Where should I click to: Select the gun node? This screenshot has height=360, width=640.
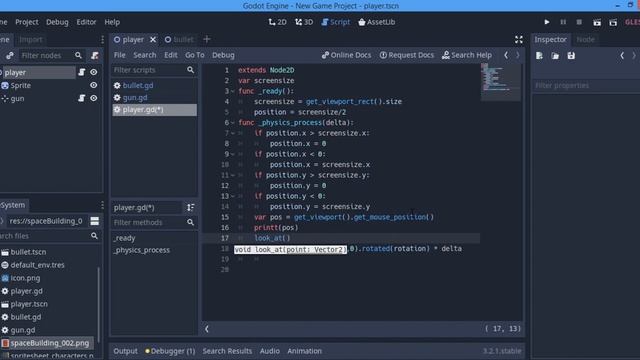click(17, 98)
